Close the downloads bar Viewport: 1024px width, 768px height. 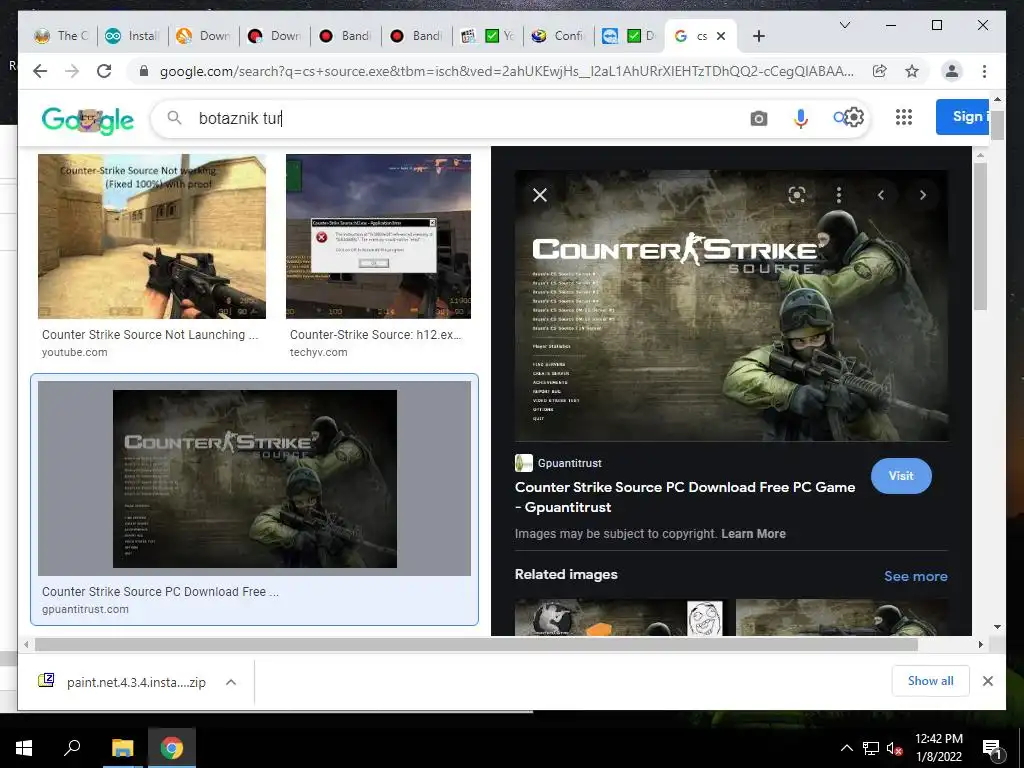coord(988,681)
